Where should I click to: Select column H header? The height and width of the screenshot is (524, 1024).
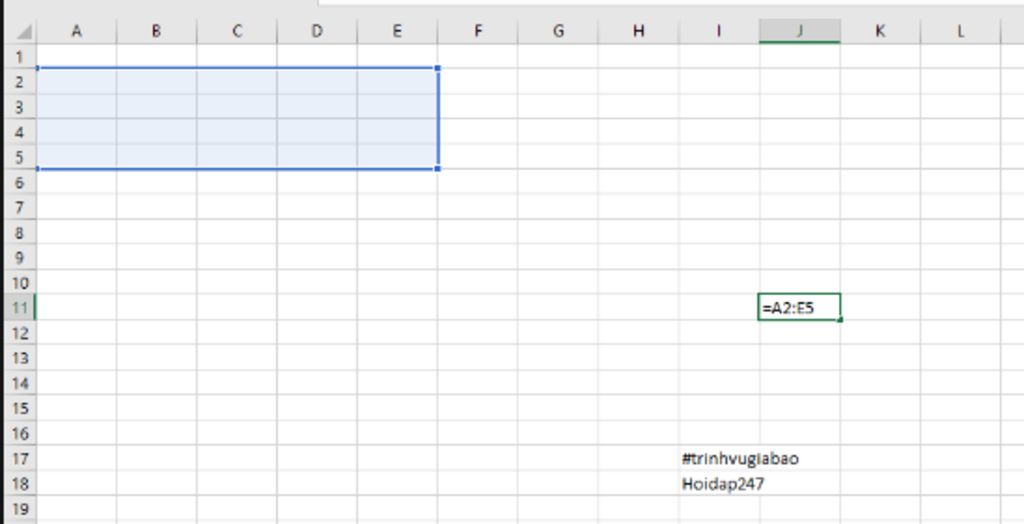639,31
